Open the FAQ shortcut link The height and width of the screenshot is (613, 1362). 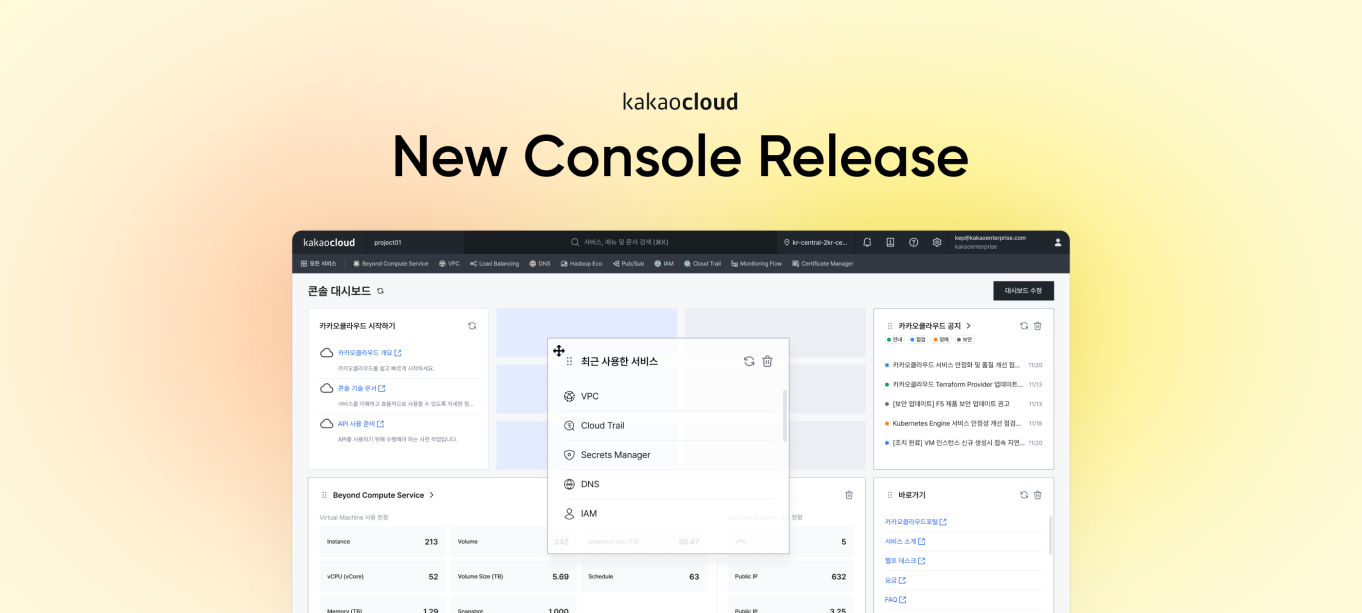pos(895,600)
